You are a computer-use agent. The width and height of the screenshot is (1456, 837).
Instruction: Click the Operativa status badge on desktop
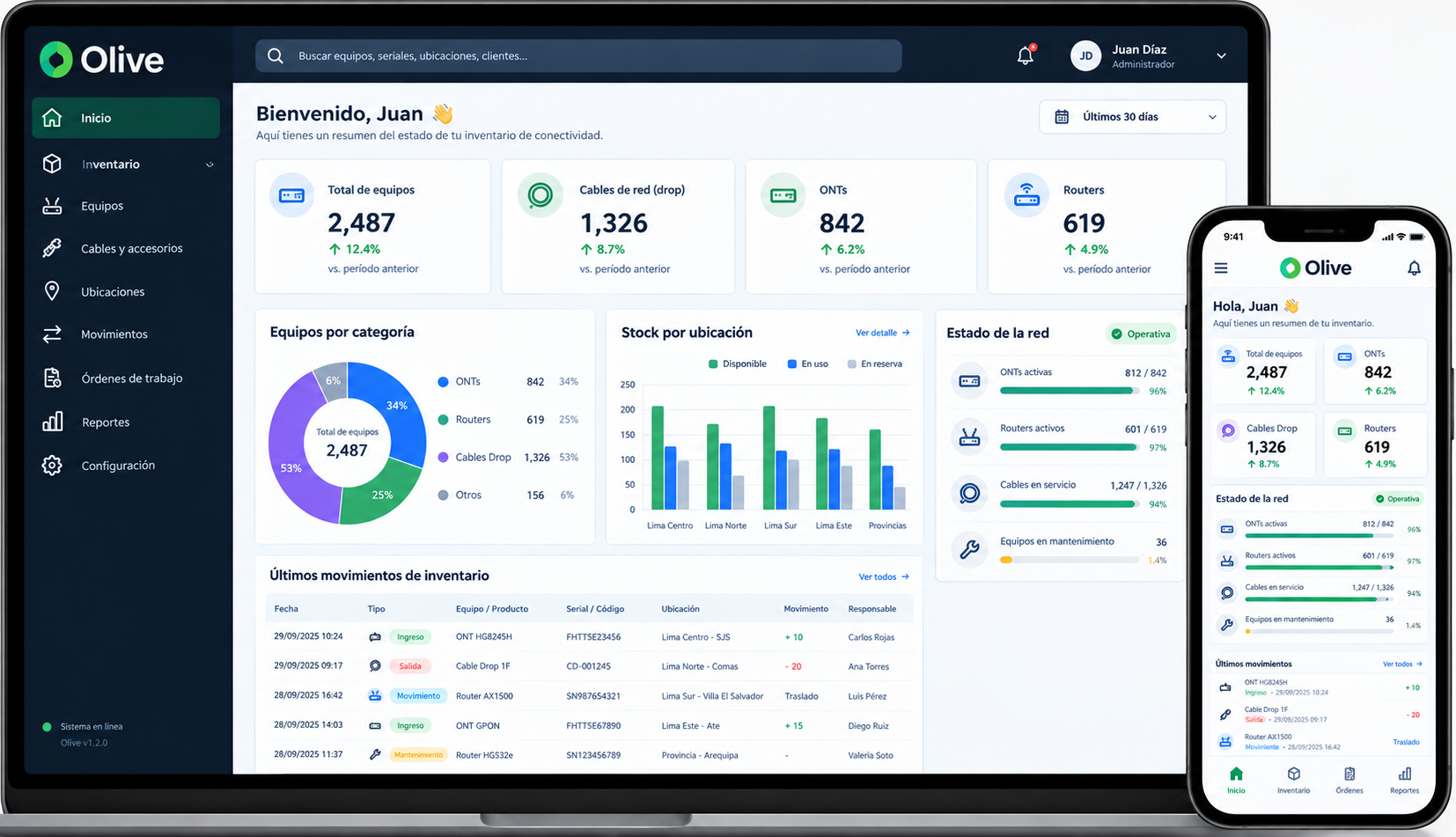[x=1141, y=334]
